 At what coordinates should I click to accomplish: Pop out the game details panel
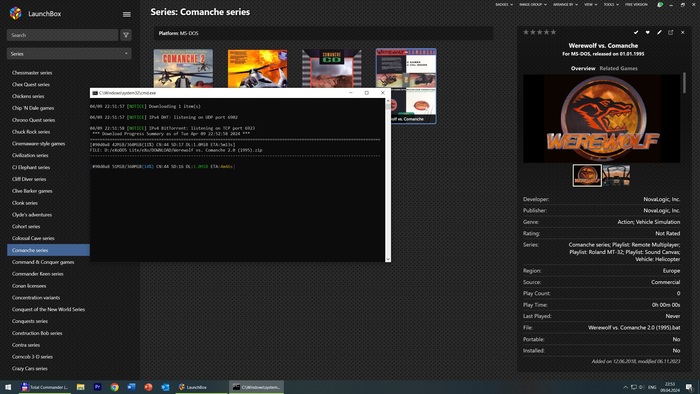pyautogui.click(x=671, y=32)
